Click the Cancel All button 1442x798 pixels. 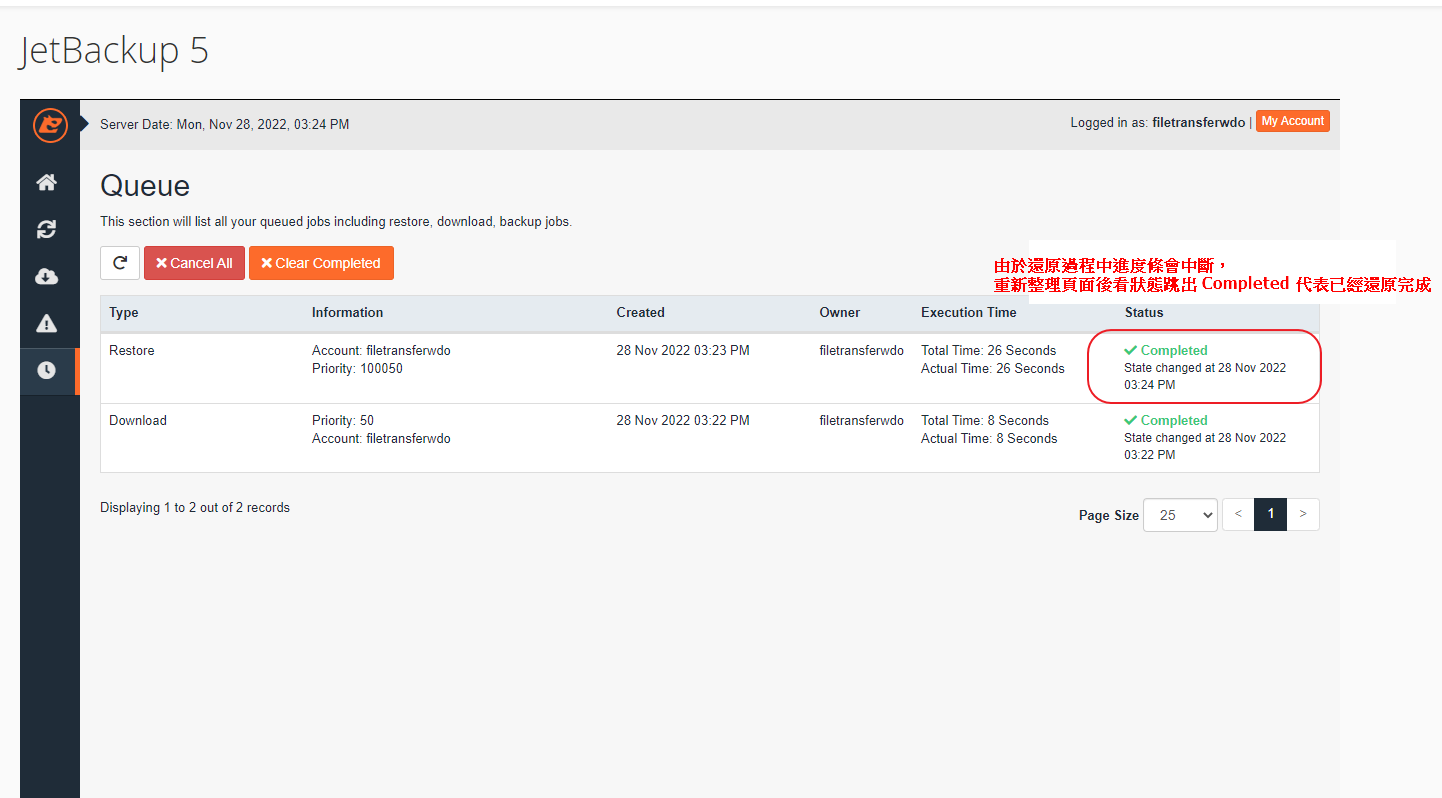[x=194, y=263]
